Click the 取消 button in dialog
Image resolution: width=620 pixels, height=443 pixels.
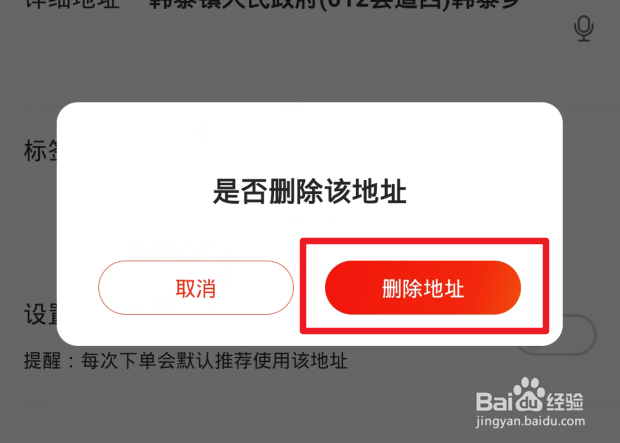196,288
